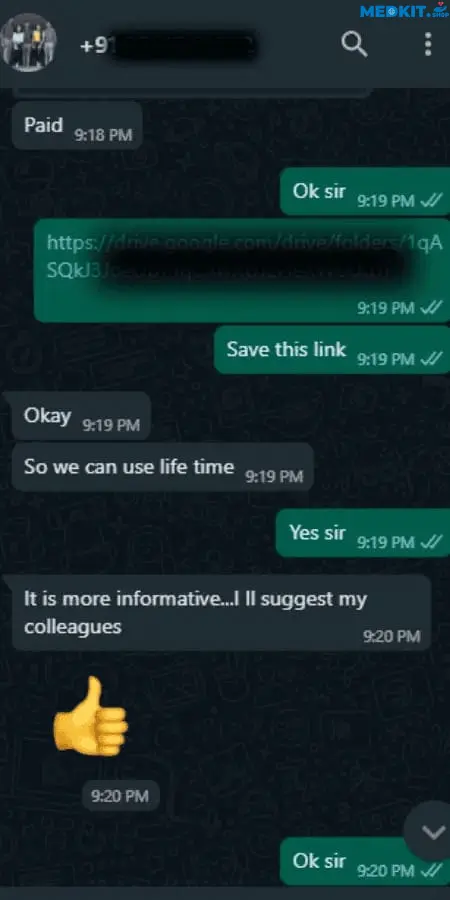The image size is (450, 900).
Task: Click the MEDKIT logo watermark
Action: (x=404, y=10)
